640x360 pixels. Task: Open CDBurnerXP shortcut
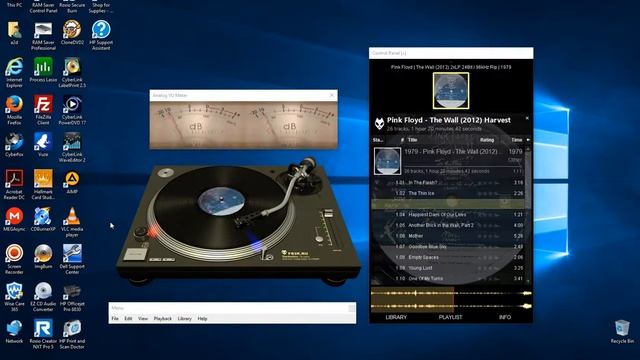[43, 220]
